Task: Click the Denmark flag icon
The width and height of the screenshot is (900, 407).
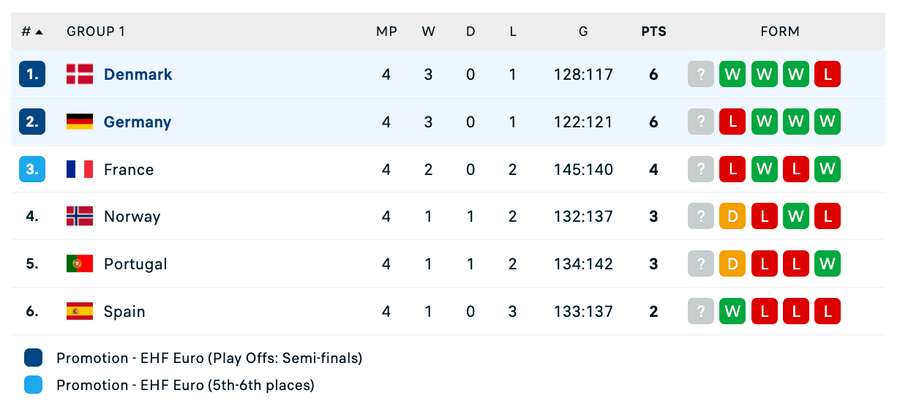Action: [x=80, y=74]
